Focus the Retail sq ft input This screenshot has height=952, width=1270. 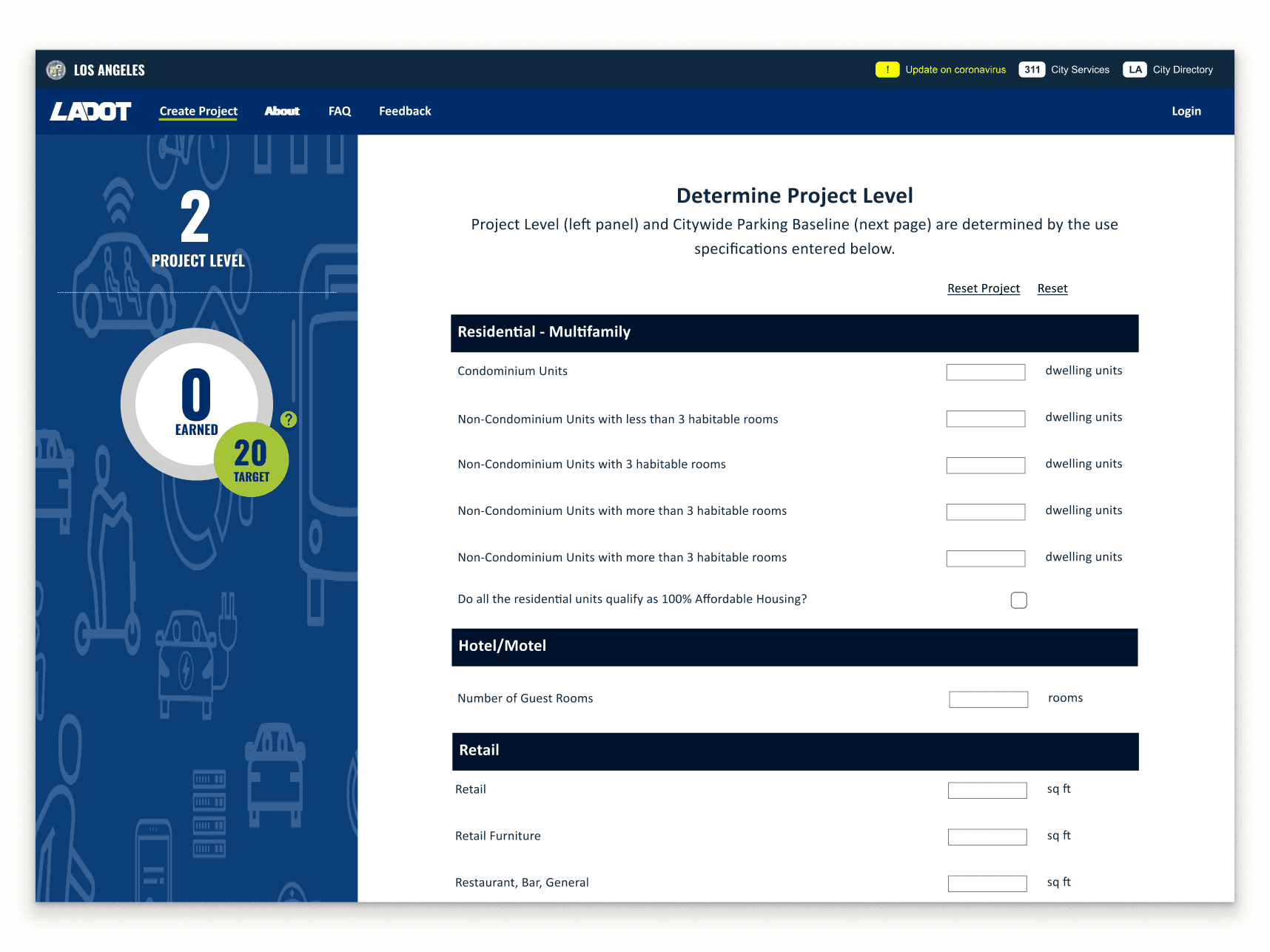point(987,791)
